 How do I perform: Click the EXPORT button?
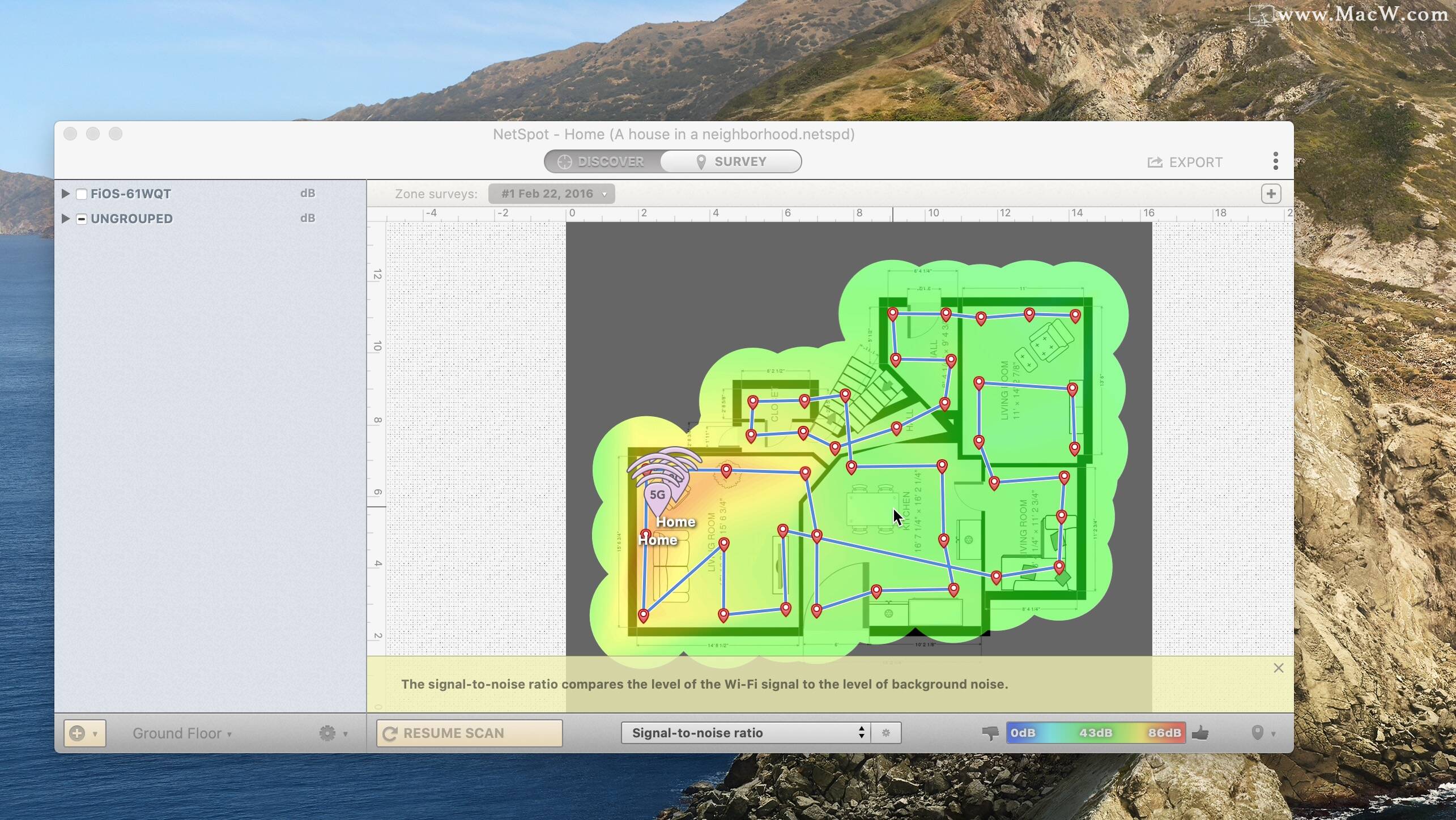pyautogui.click(x=1185, y=163)
